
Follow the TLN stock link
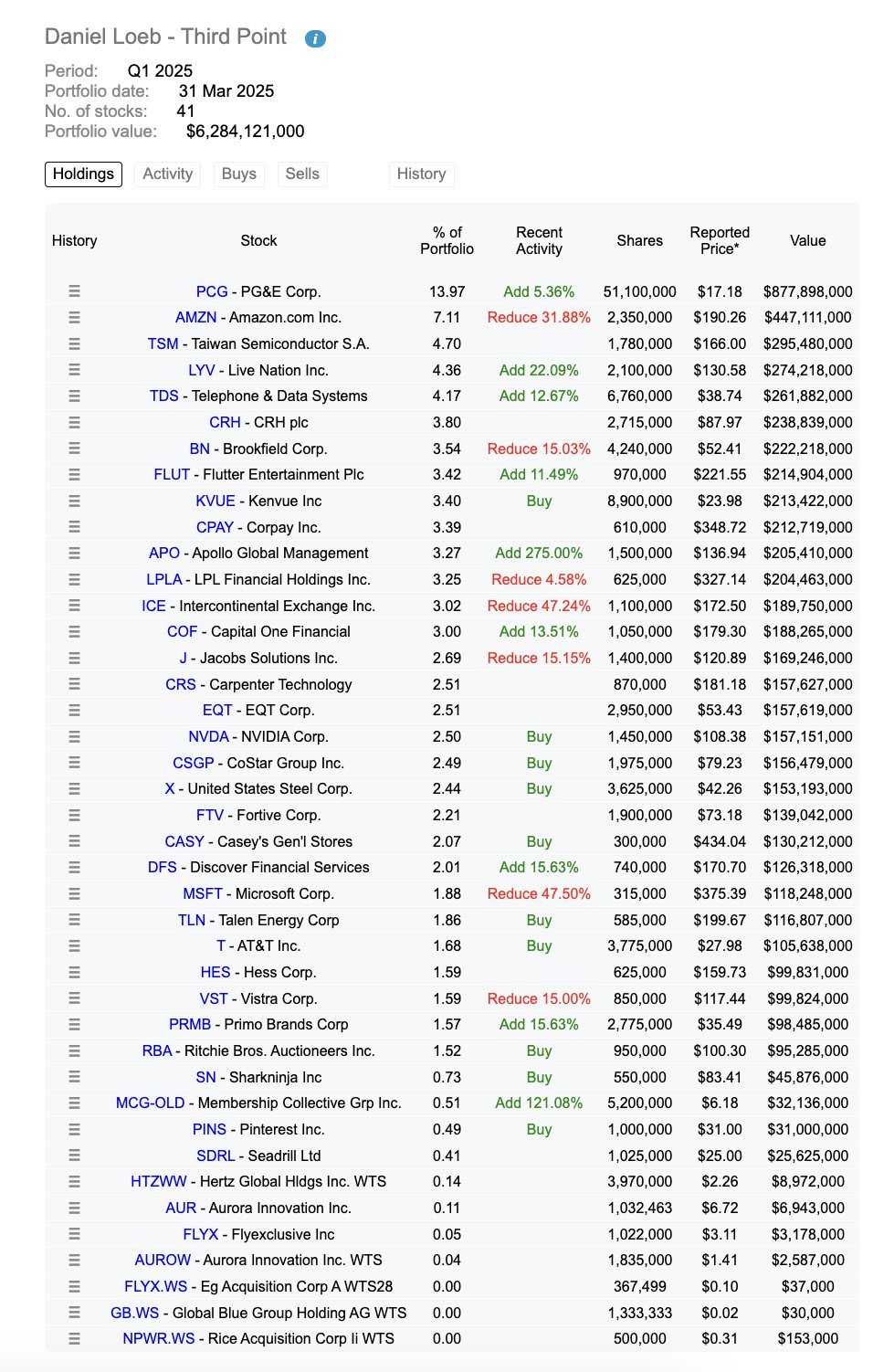click(x=192, y=920)
